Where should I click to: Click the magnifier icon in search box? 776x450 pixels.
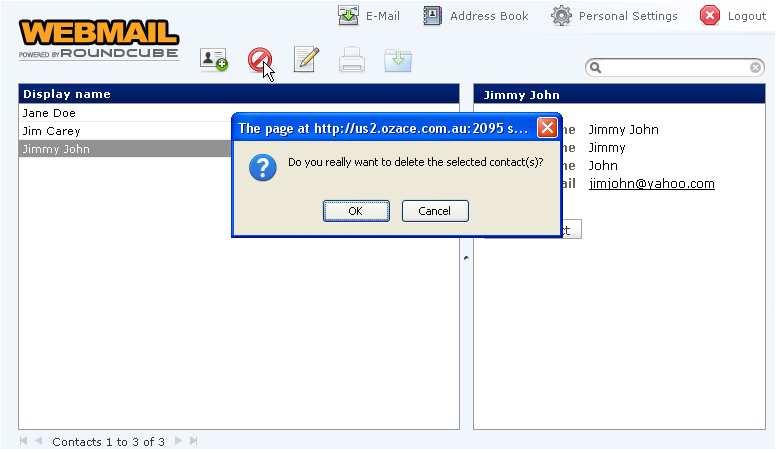595,68
